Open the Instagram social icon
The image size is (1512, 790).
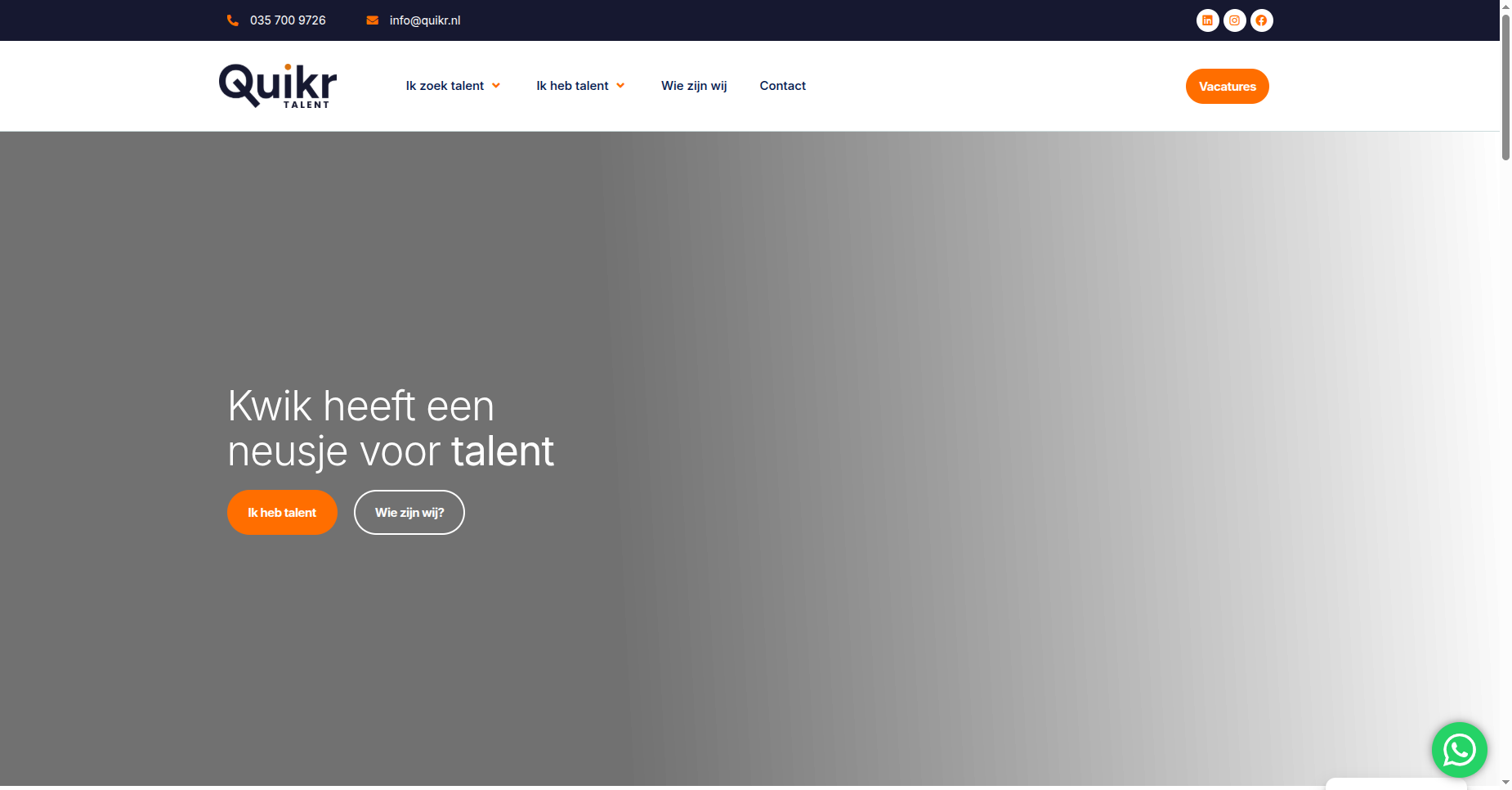[x=1234, y=20]
